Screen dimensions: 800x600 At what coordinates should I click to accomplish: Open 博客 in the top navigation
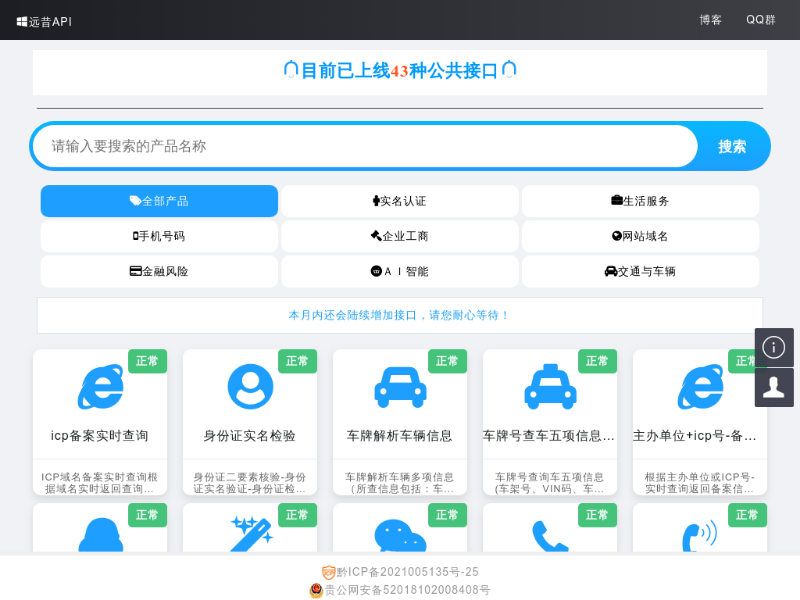pos(710,20)
